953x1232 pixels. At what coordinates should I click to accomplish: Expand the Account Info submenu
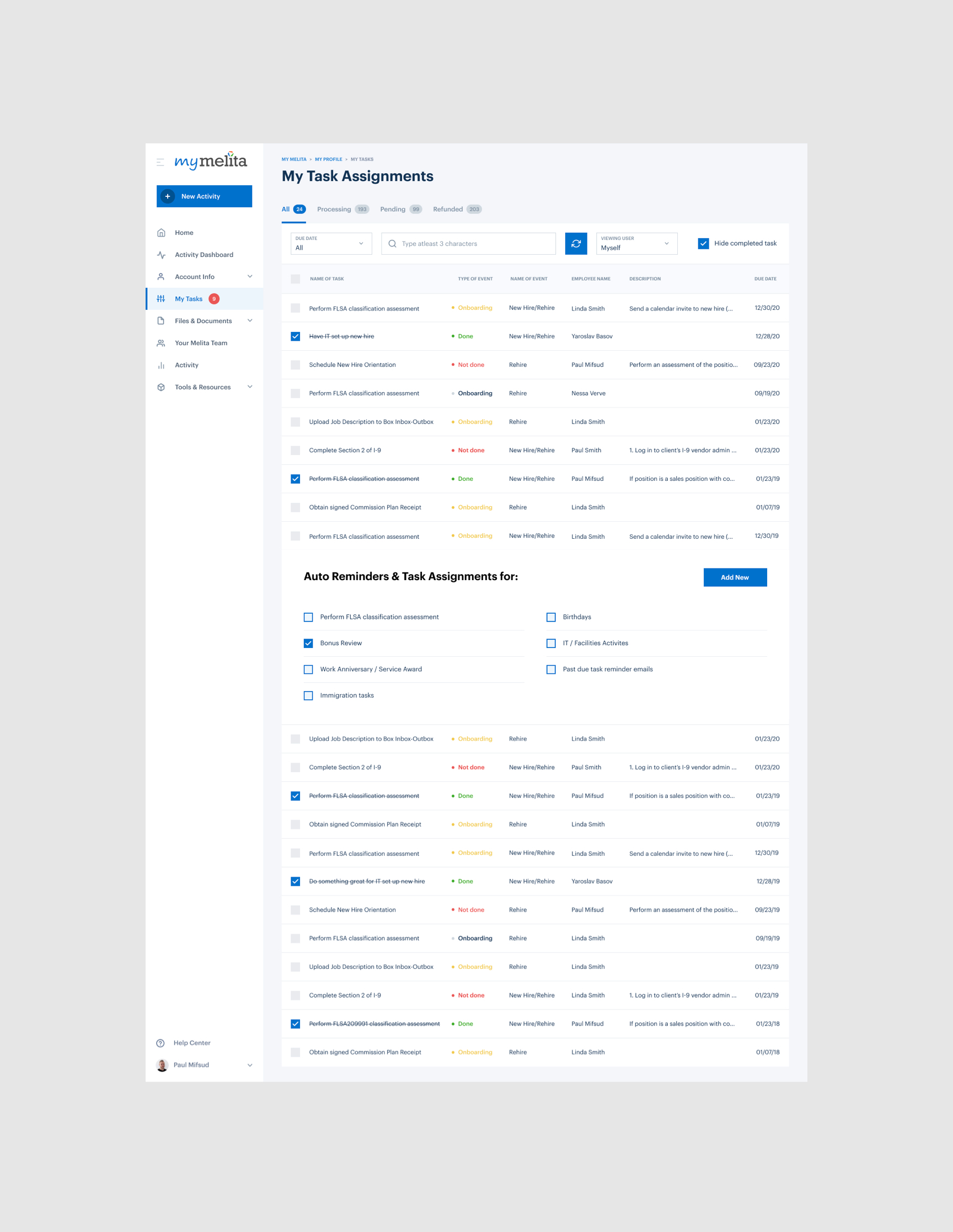click(x=250, y=276)
